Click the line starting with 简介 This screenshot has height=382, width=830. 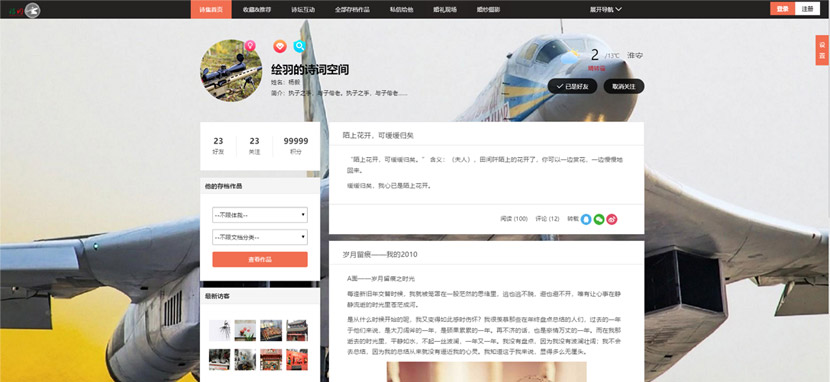pos(339,93)
